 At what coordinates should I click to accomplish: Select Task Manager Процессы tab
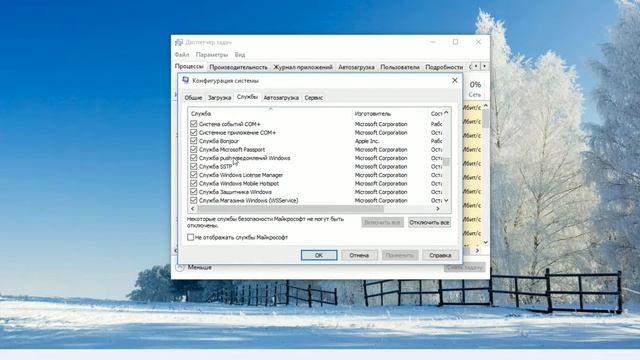(189, 66)
